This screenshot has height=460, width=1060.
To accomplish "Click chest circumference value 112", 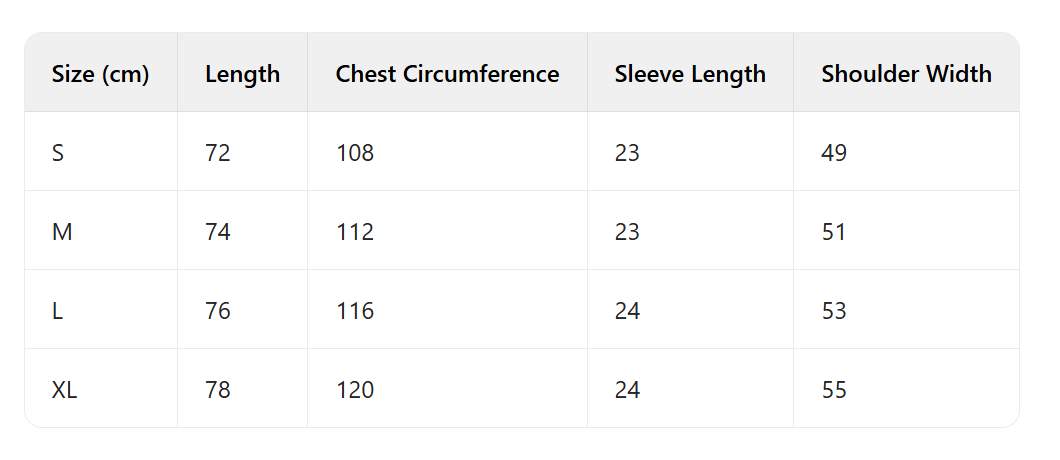I will (355, 232).
